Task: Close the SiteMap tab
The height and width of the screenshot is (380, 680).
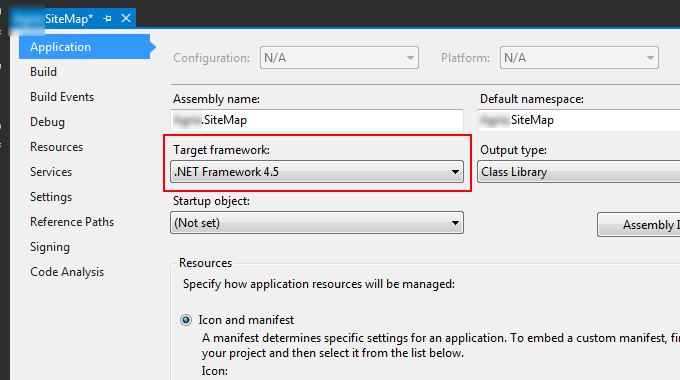Action: [x=126, y=18]
